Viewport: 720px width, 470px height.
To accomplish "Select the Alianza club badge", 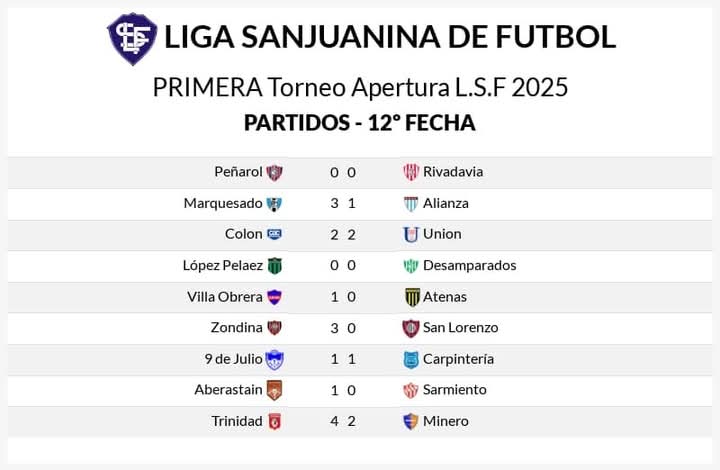I will (x=411, y=204).
